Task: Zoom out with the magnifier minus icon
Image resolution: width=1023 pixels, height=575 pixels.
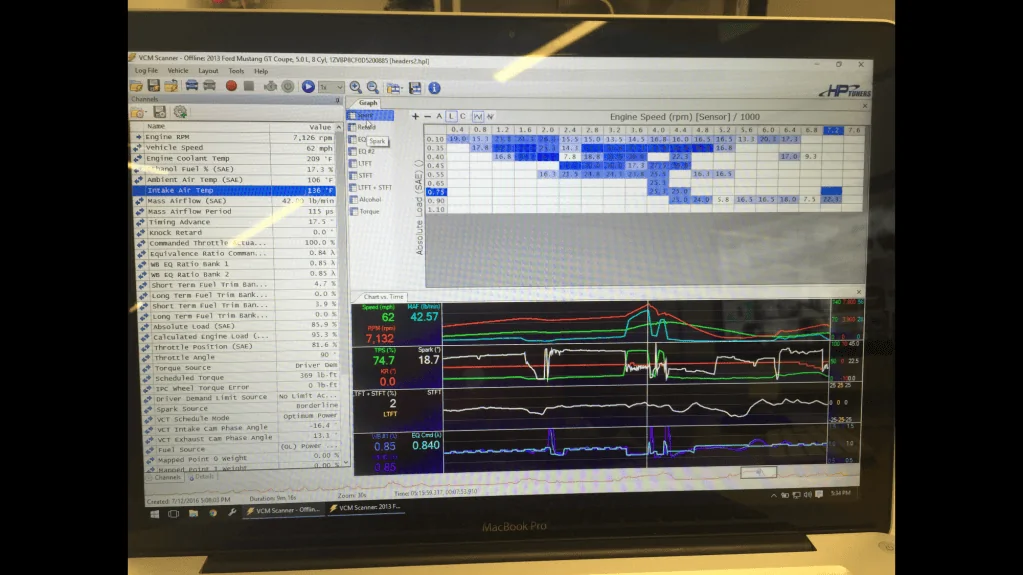Action: 373,87
